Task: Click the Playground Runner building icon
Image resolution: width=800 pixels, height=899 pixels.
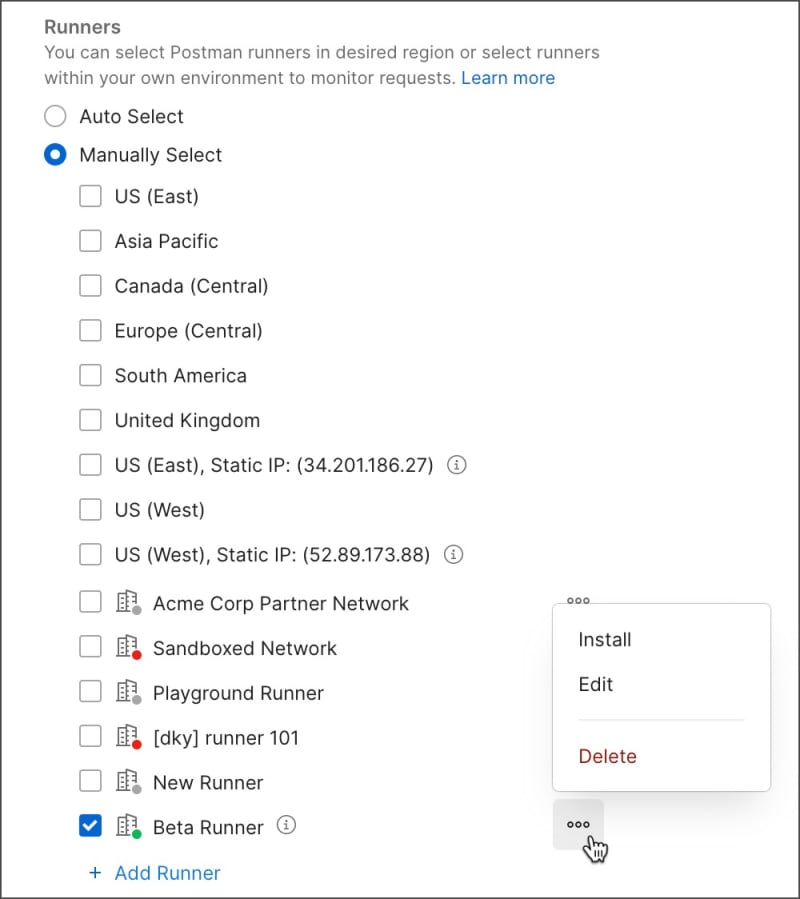Action: [x=127, y=692]
